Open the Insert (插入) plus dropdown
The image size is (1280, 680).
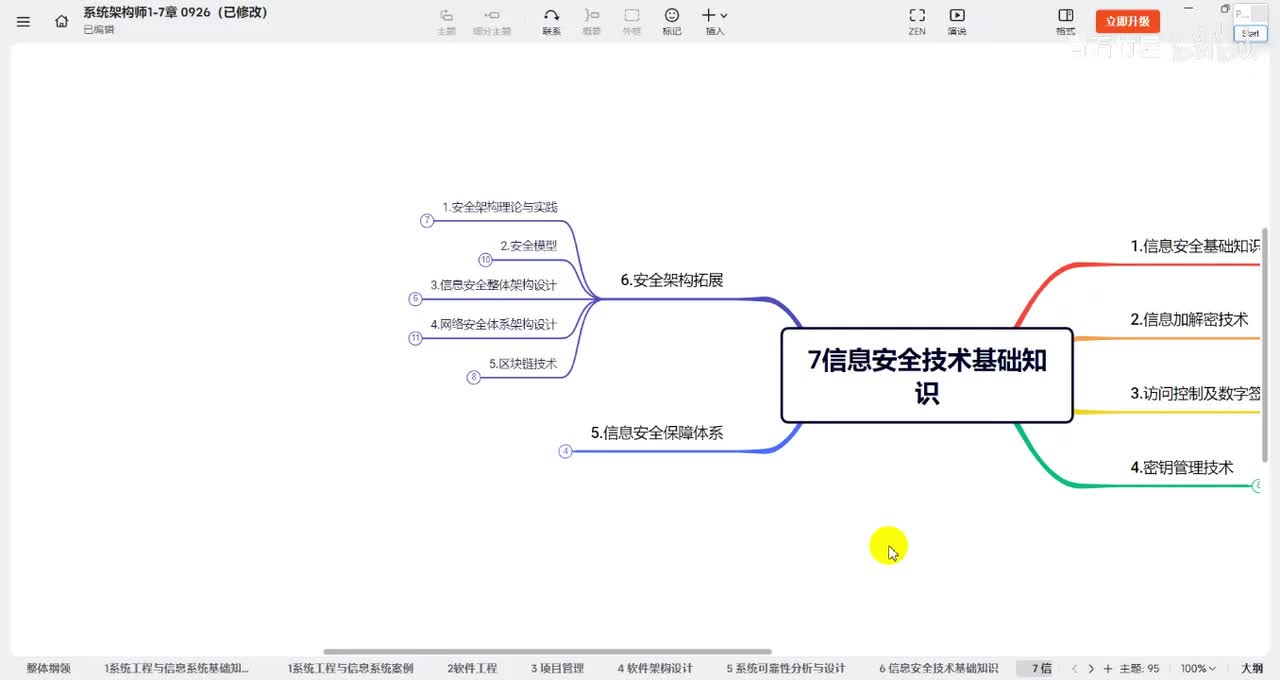[x=714, y=21]
